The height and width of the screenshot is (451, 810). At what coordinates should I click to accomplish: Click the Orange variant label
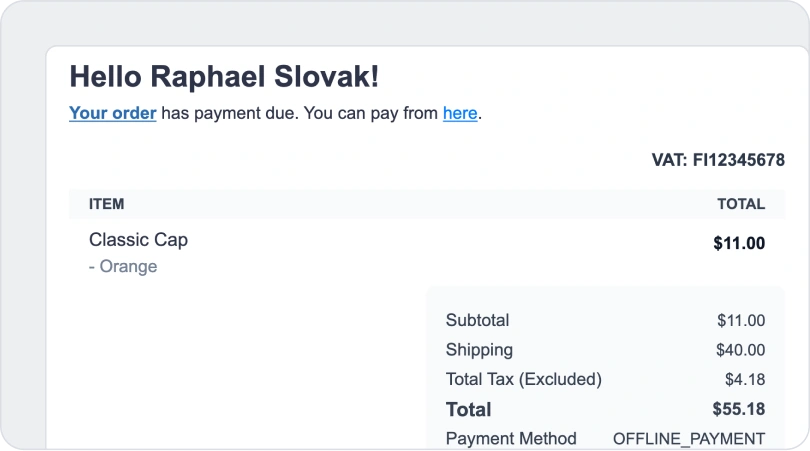[x=123, y=267]
